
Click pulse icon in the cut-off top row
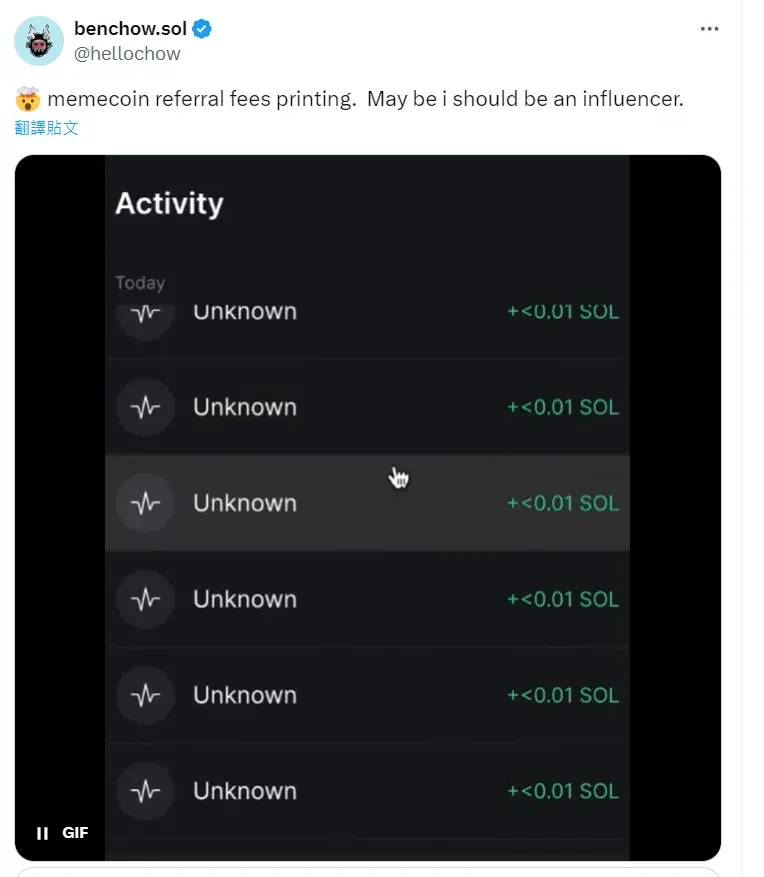click(x=146, y=314)
